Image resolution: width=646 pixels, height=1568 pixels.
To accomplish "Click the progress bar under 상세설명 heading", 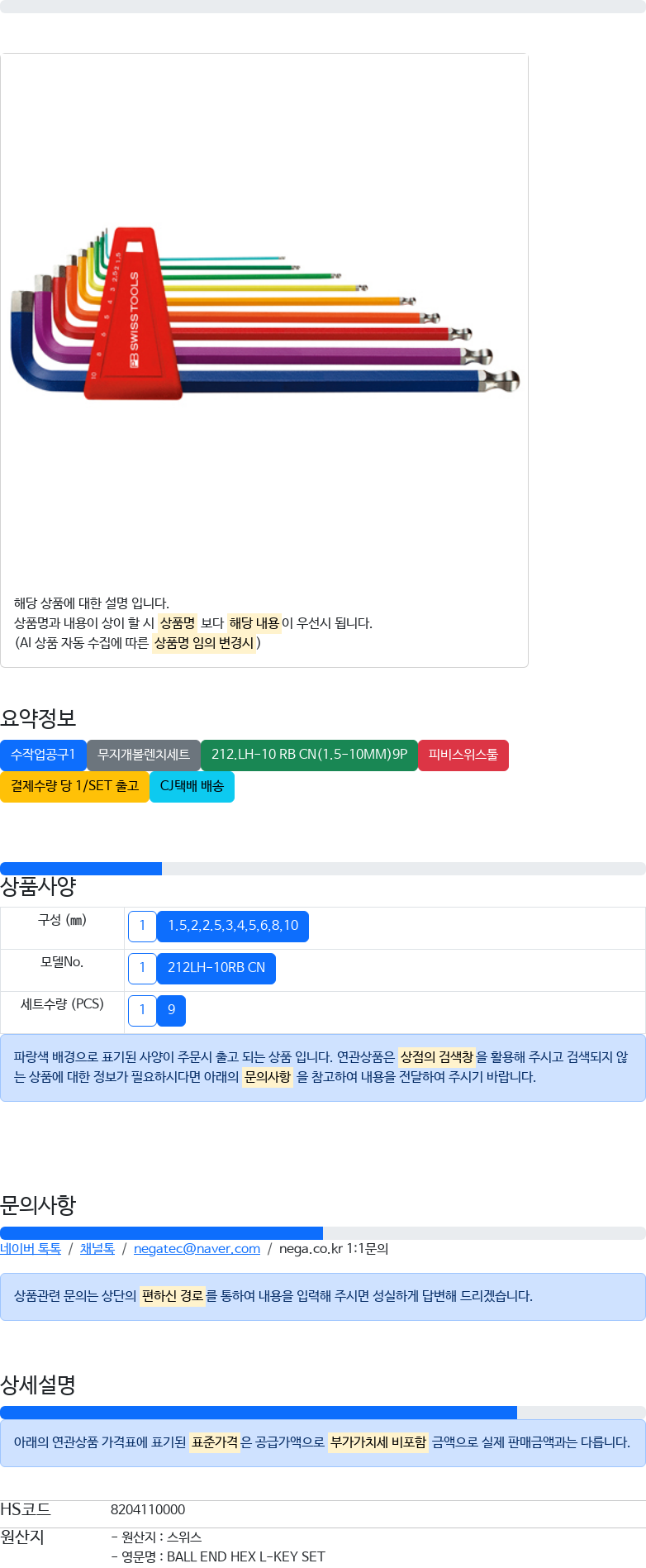I will coord(323,1413).
